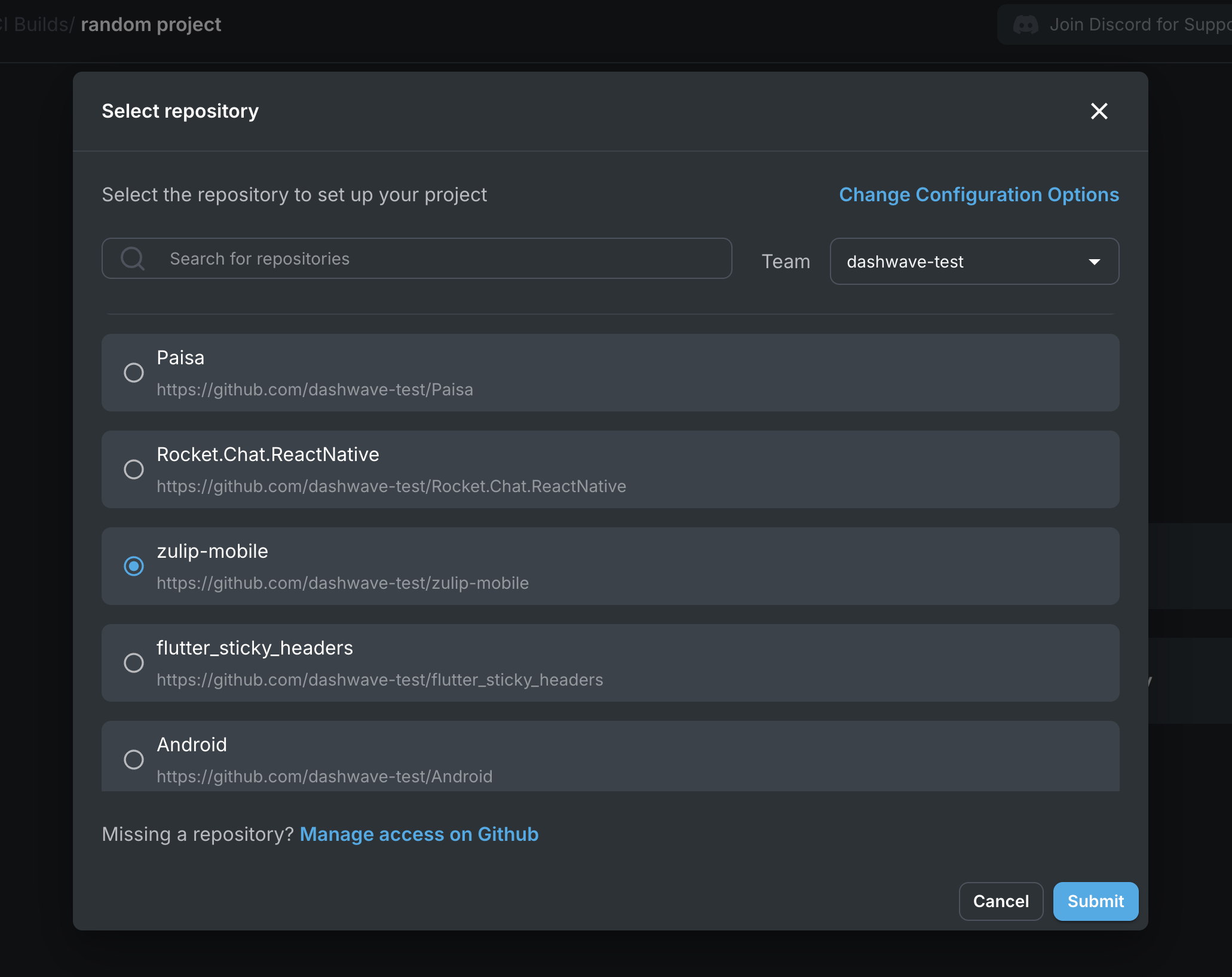Click the Rocket.Chat.ReactNative repository URL
This screenshot has width=1232, height=977.
[x=391, y=486]
